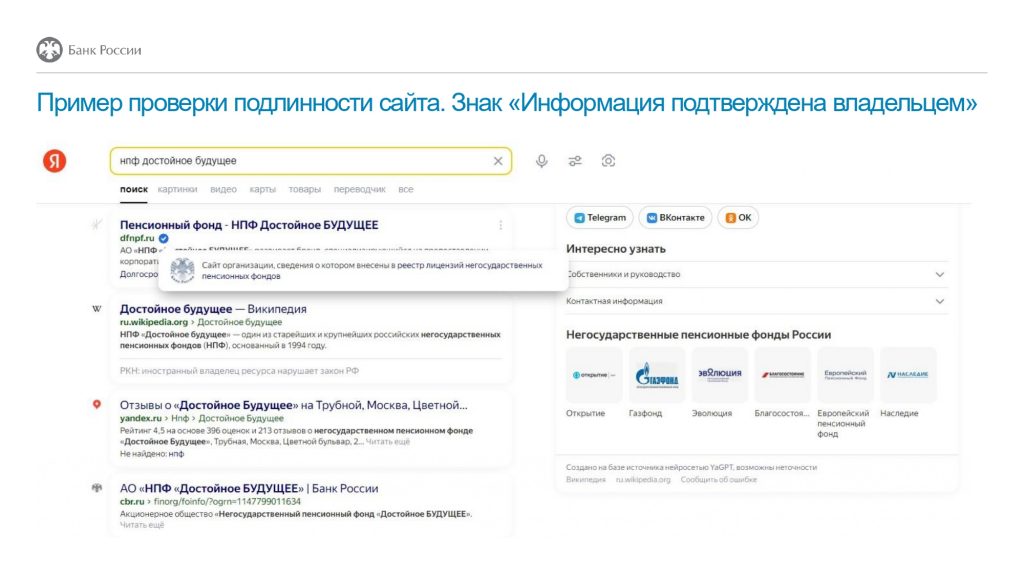Open «Европейский пенсионный фонд» thumbnail
Screen dimensions: 1024x576
point(845,375)
